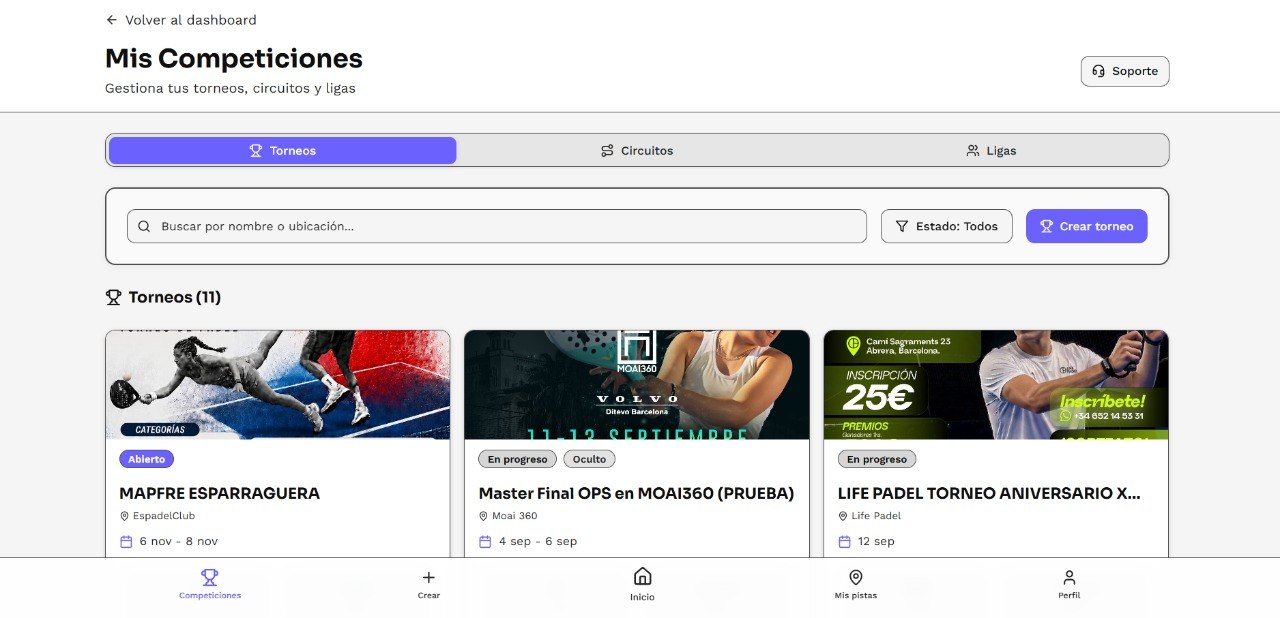Image resolution: width=1280 pixels, height=618 pixels.
Task: Click the back arrow icon beside Volver al dashboard
Action: point(112,20)
